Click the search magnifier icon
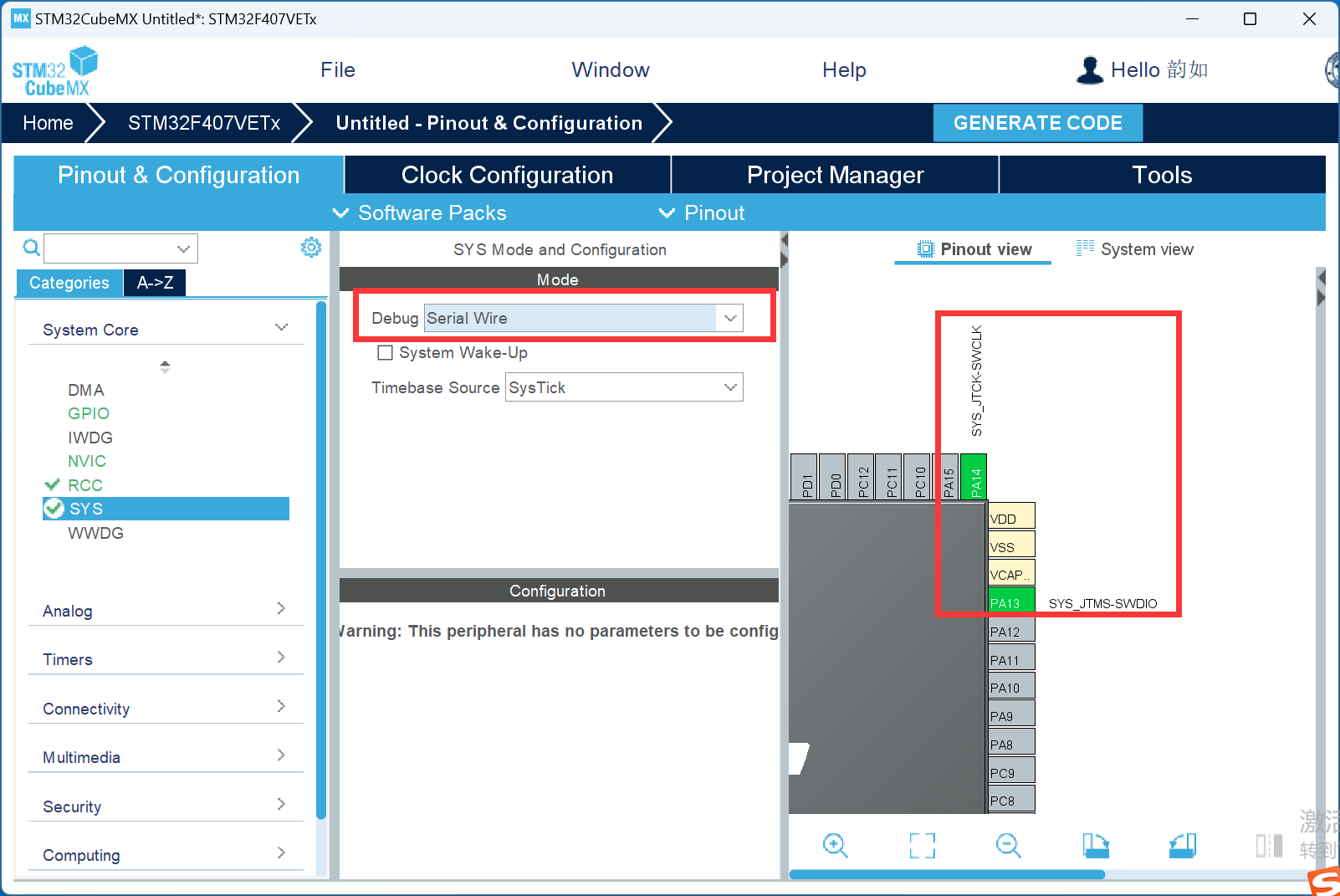 [31, 248]
